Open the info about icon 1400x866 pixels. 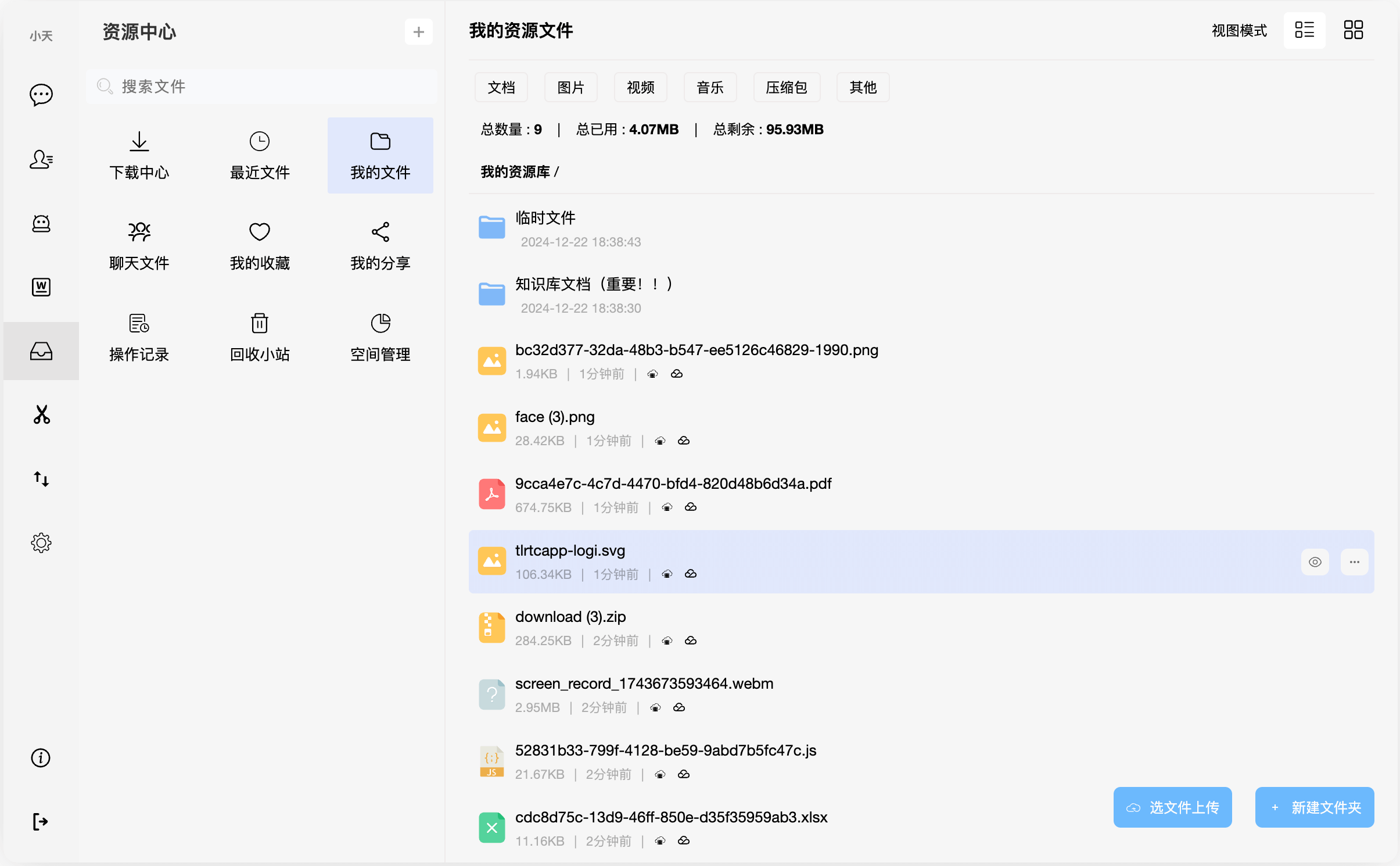tap(41, 758)
